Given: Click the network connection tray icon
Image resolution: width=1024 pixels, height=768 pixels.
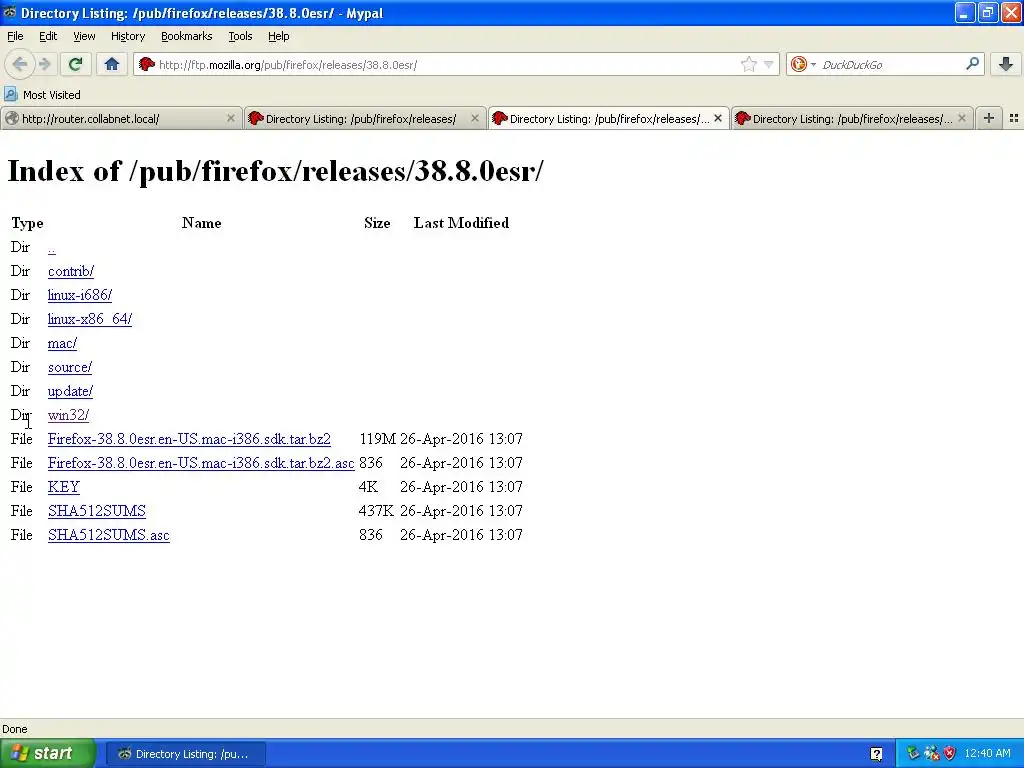Looking at the screenshot, I should (x=932, y=754).
